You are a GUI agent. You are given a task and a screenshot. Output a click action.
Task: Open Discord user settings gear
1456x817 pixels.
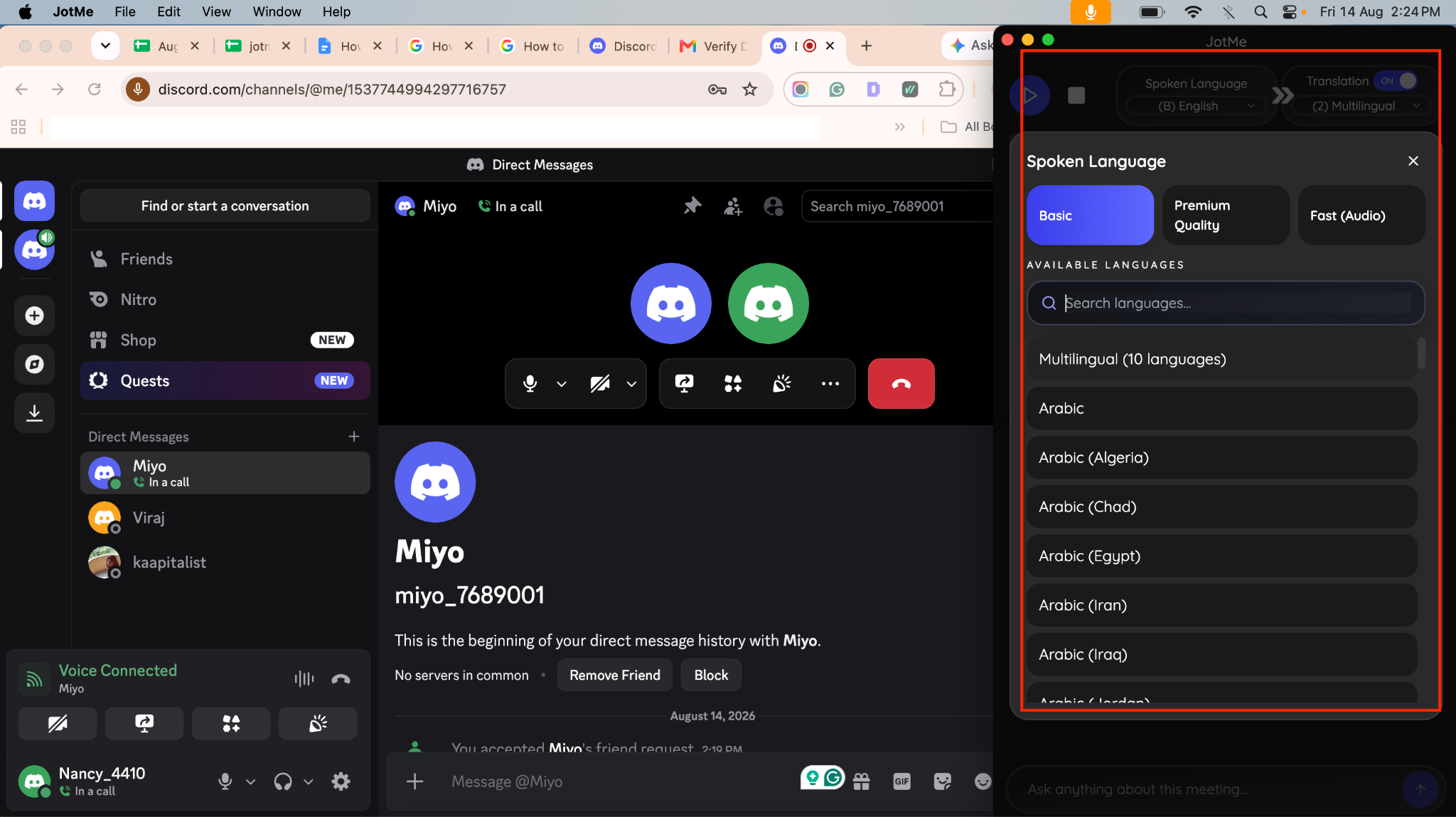[x=341, y=781]
